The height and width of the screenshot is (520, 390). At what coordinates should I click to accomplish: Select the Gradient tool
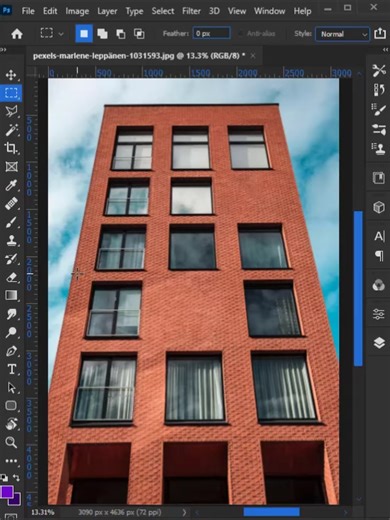tap(11, 295)
